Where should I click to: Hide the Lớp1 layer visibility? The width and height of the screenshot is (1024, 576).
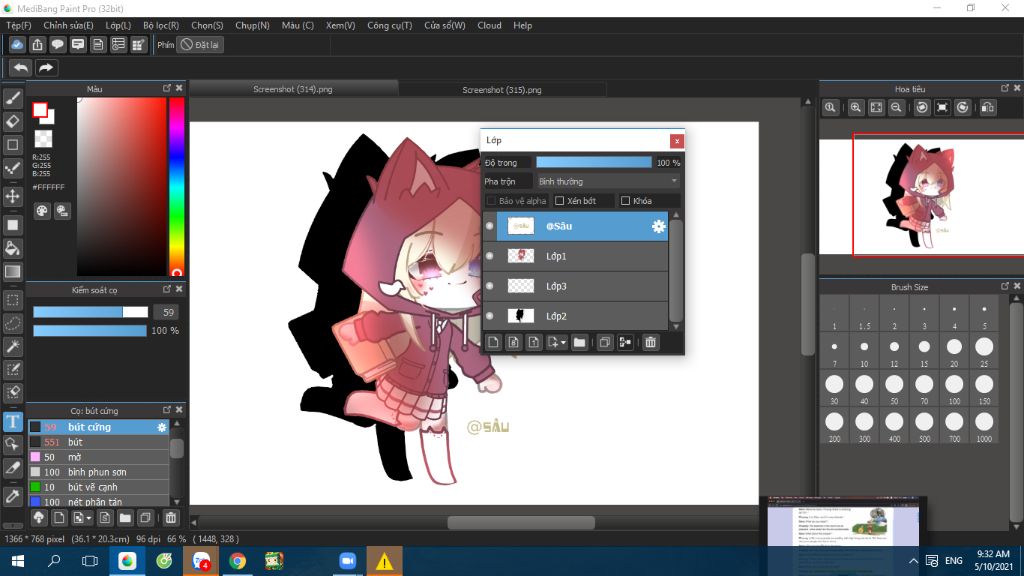tap(490, 256)
